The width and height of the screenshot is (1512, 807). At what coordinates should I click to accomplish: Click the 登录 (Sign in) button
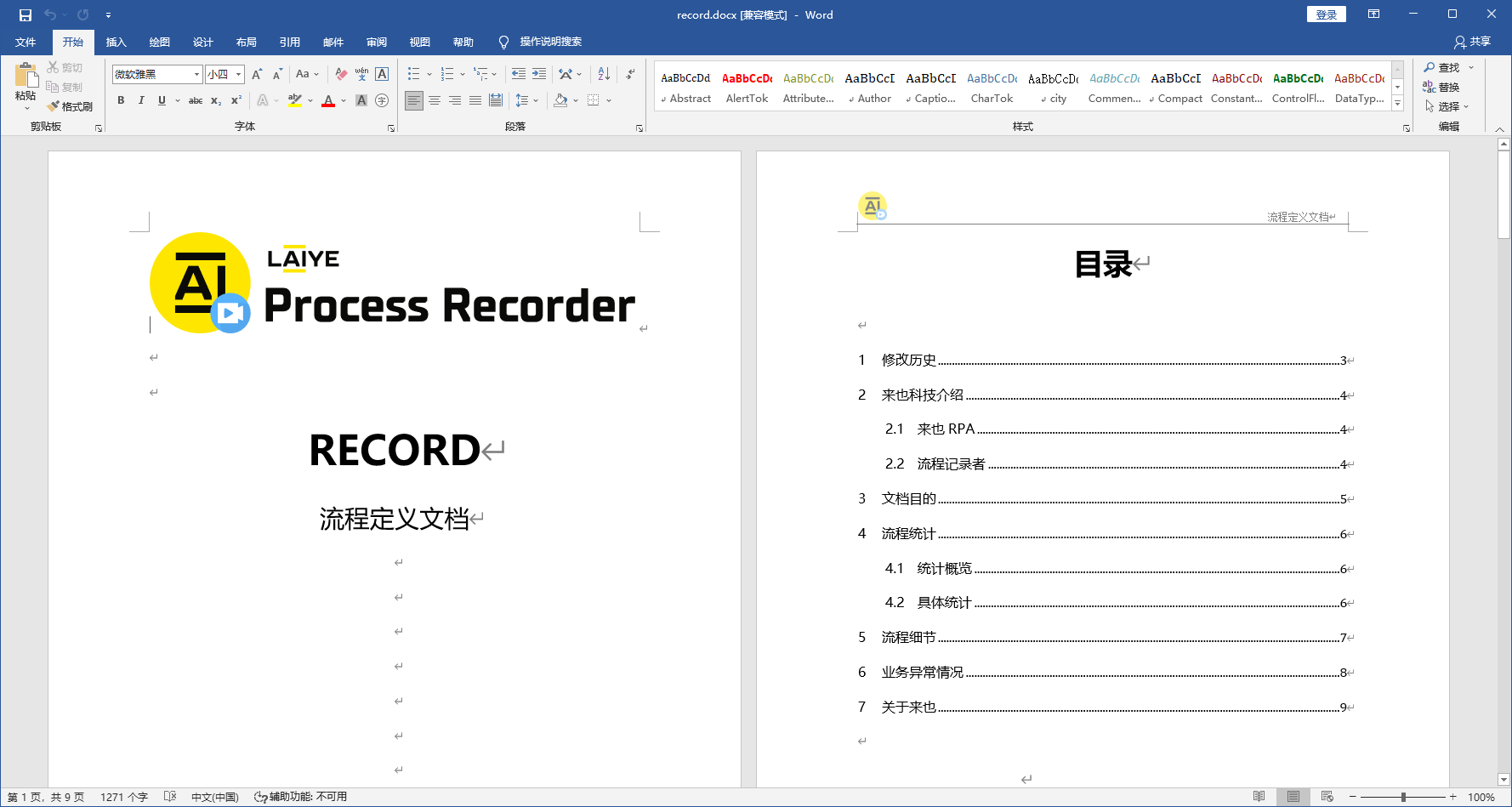(x=1326, y=14)
